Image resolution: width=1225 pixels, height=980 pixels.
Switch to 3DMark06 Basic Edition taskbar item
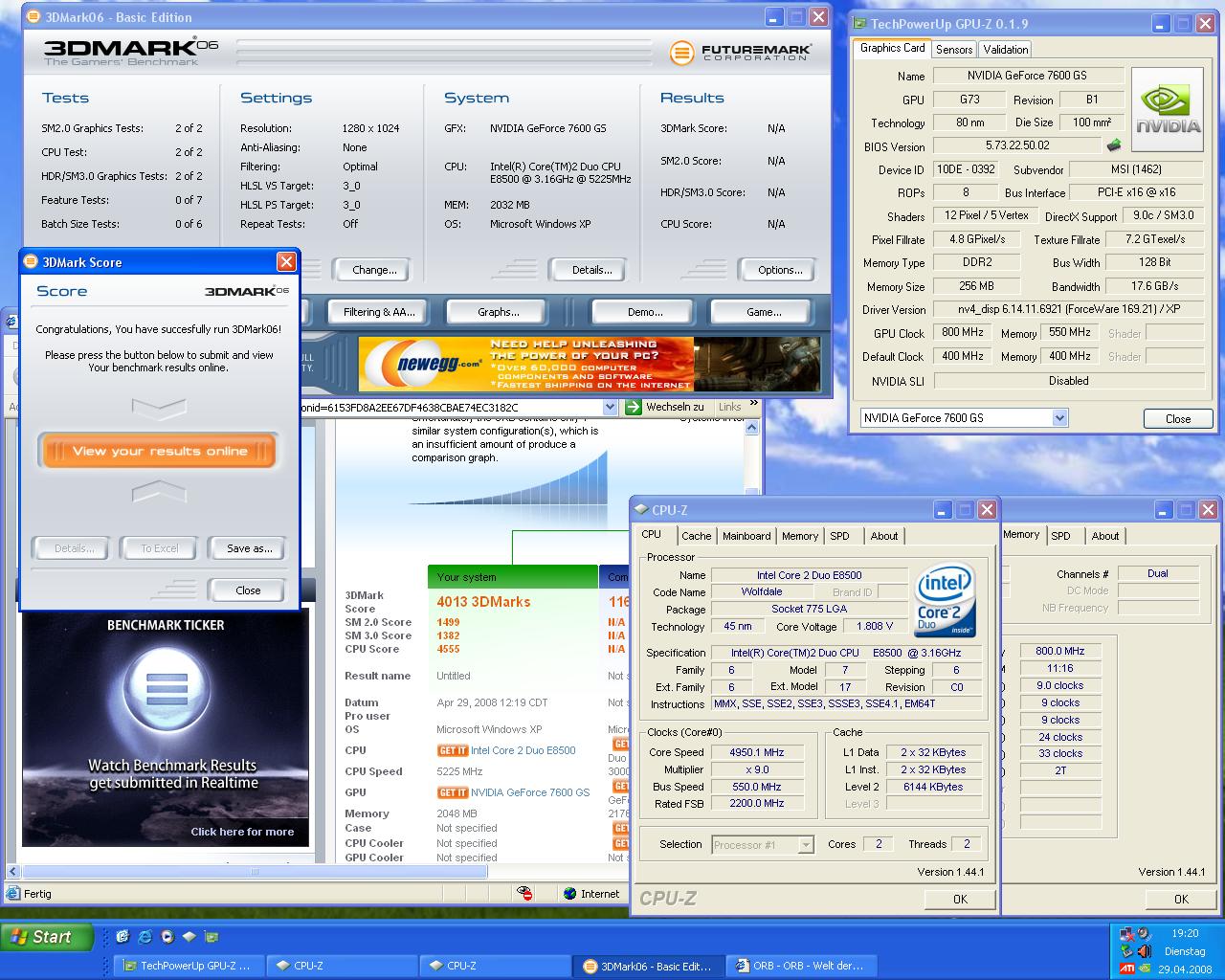(x=648, y=966)
